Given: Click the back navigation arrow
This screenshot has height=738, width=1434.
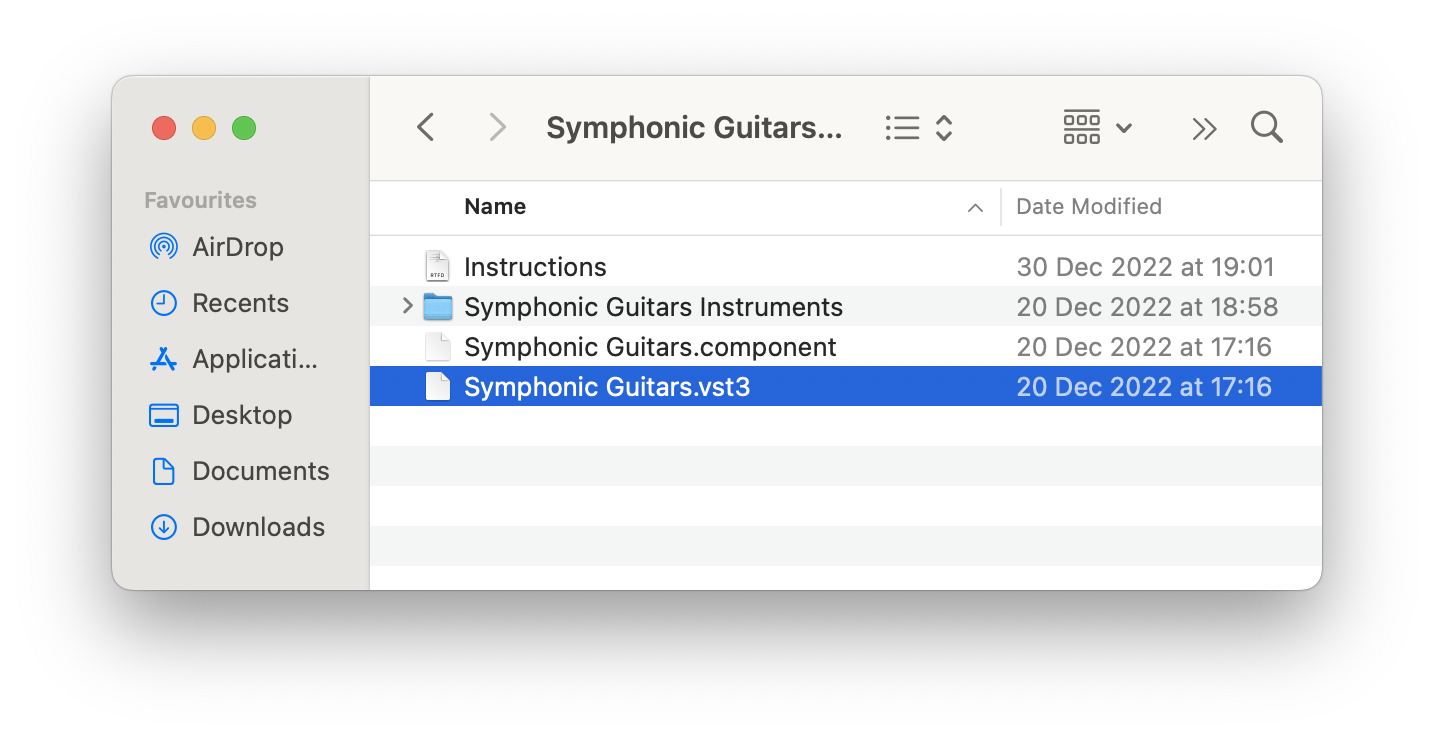Looking at the screenshot, I should click(x=426, y=128).
